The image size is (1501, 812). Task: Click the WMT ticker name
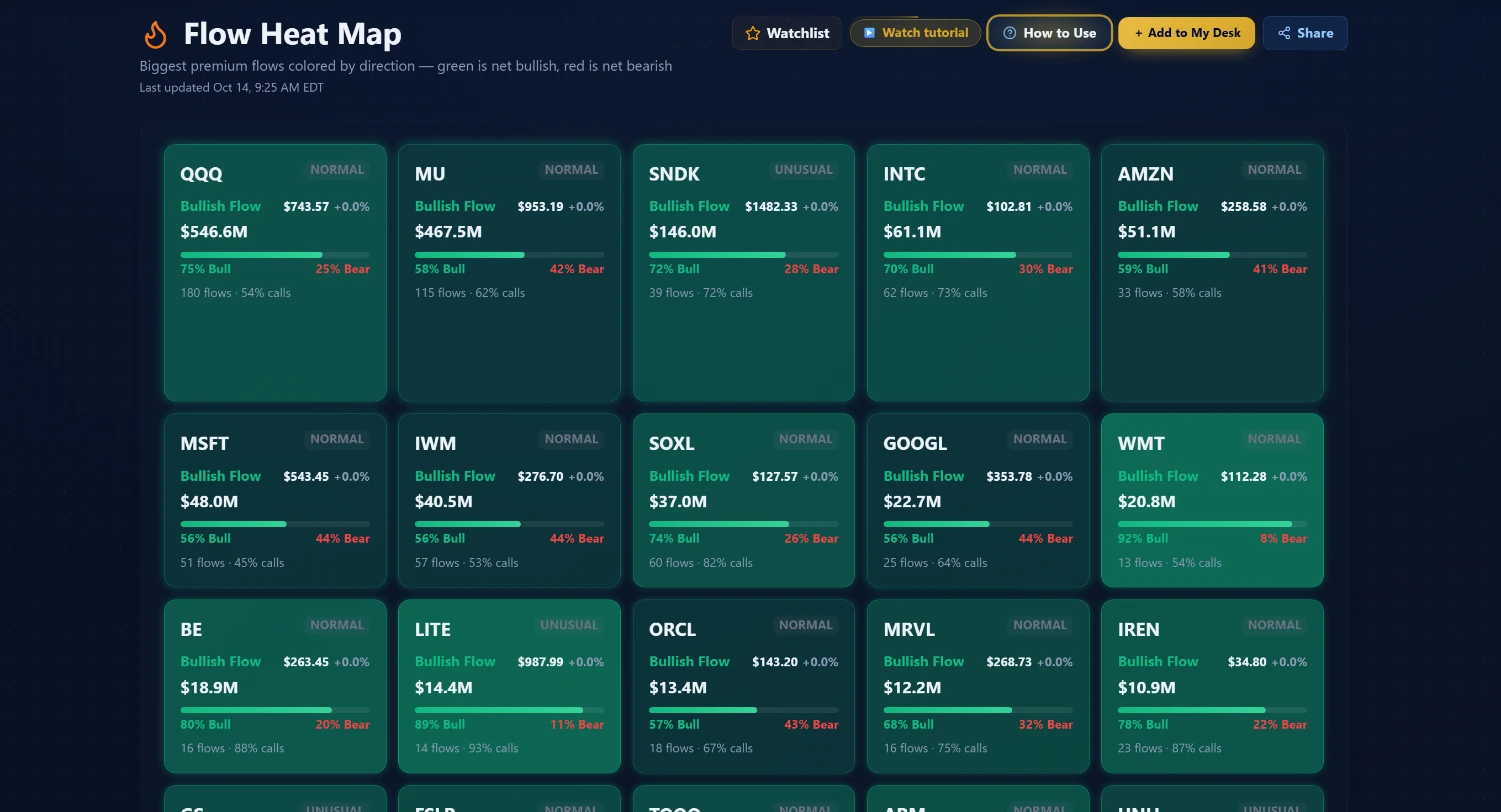(1141, 444)
